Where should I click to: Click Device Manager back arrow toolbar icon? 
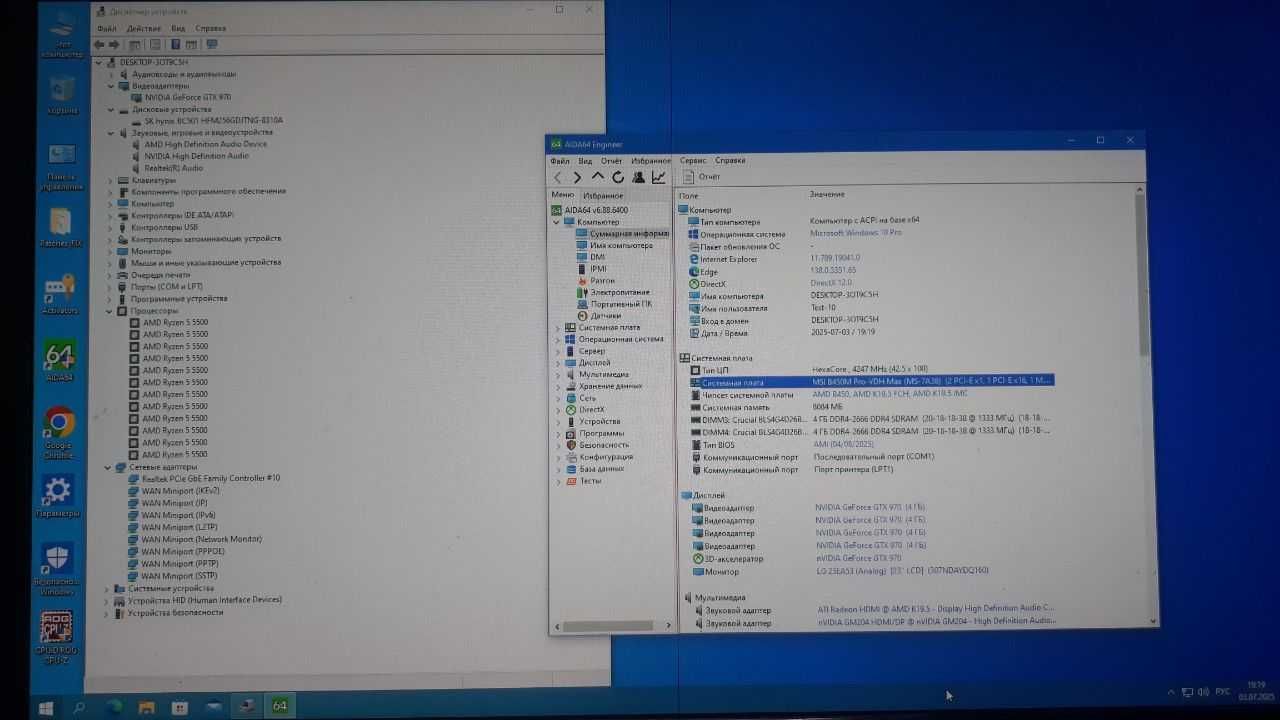pyautogui.click(x=98, y=45)
